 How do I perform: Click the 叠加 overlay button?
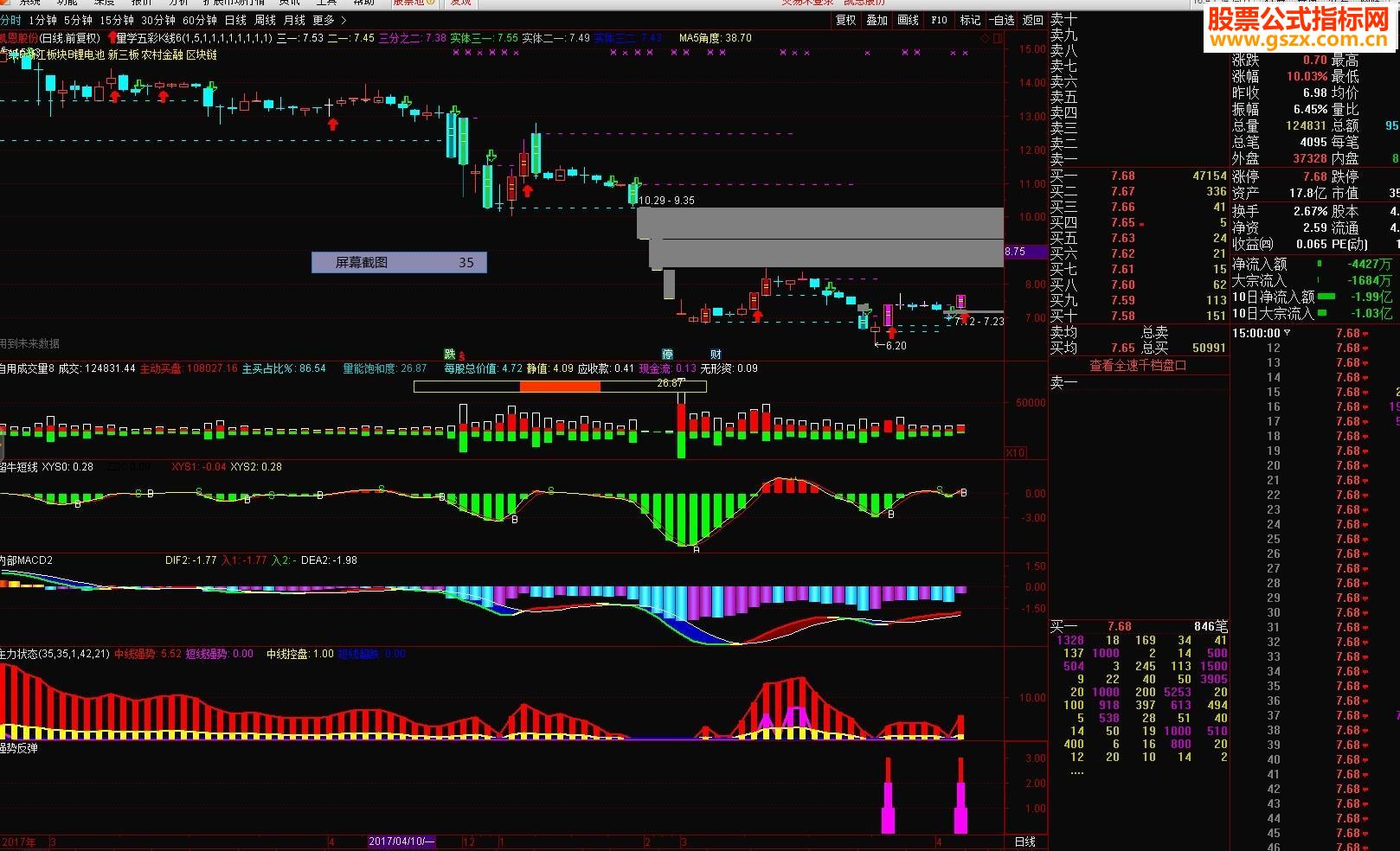pos(877,20)
